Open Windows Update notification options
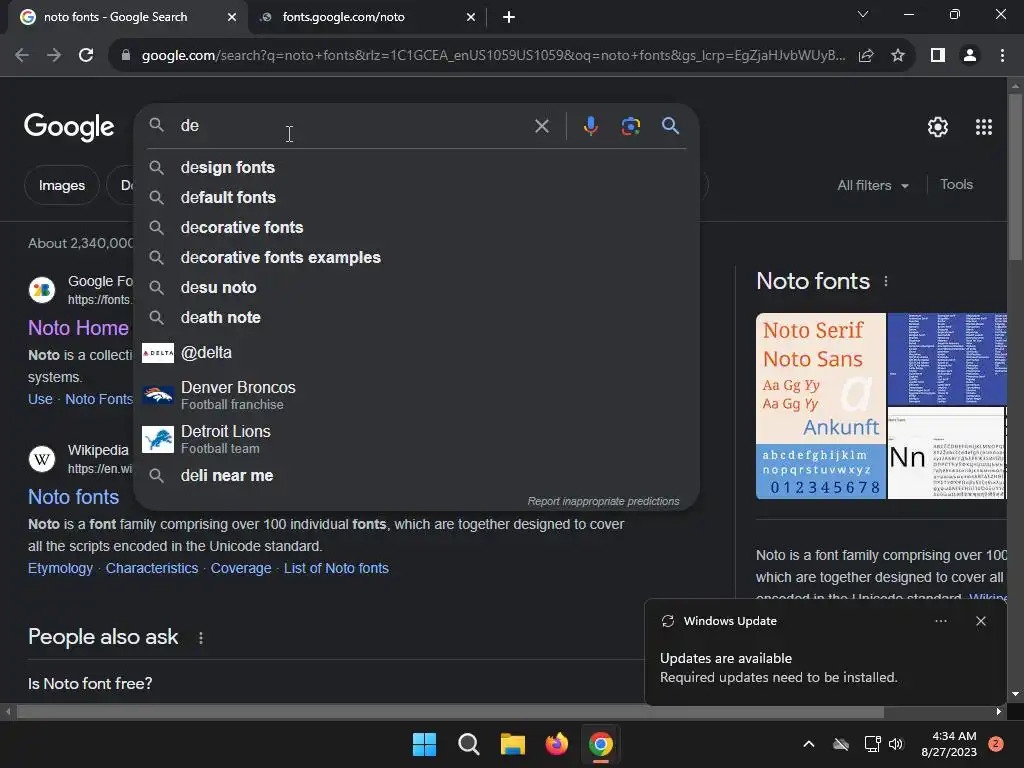The image size is (1024, 768). click(x=940, y=621)
